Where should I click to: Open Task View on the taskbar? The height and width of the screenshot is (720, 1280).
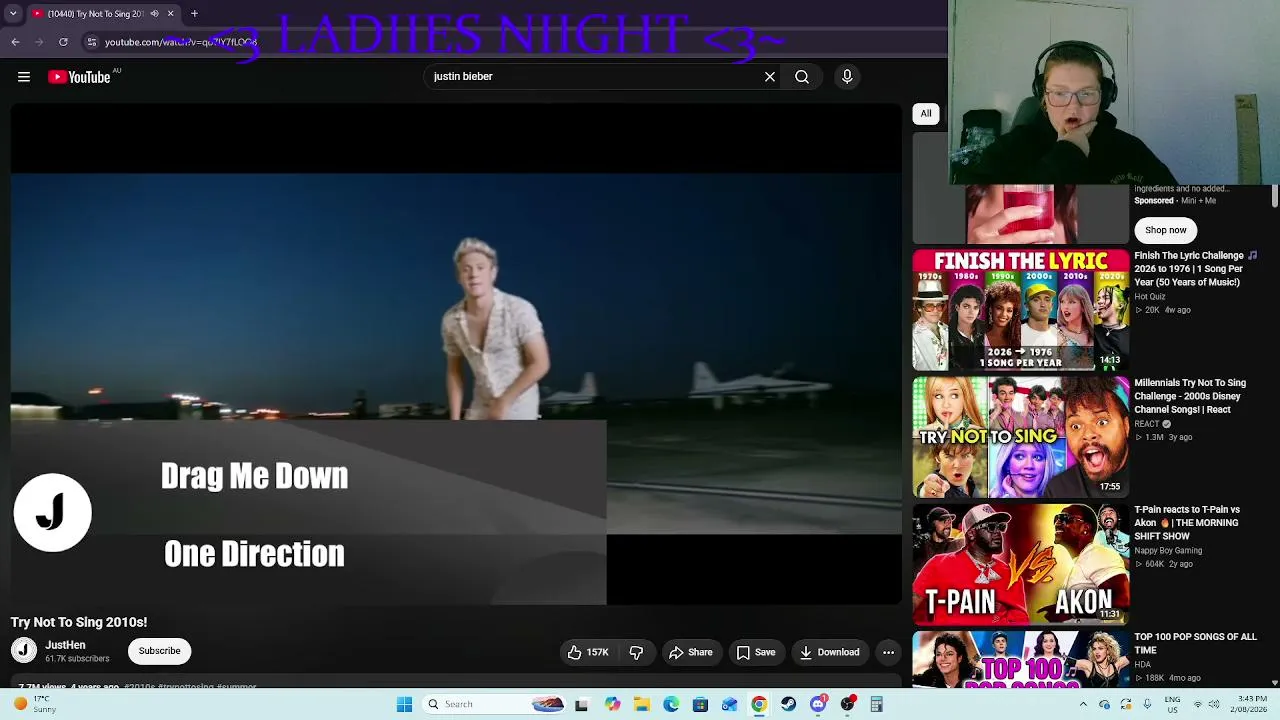581,704
